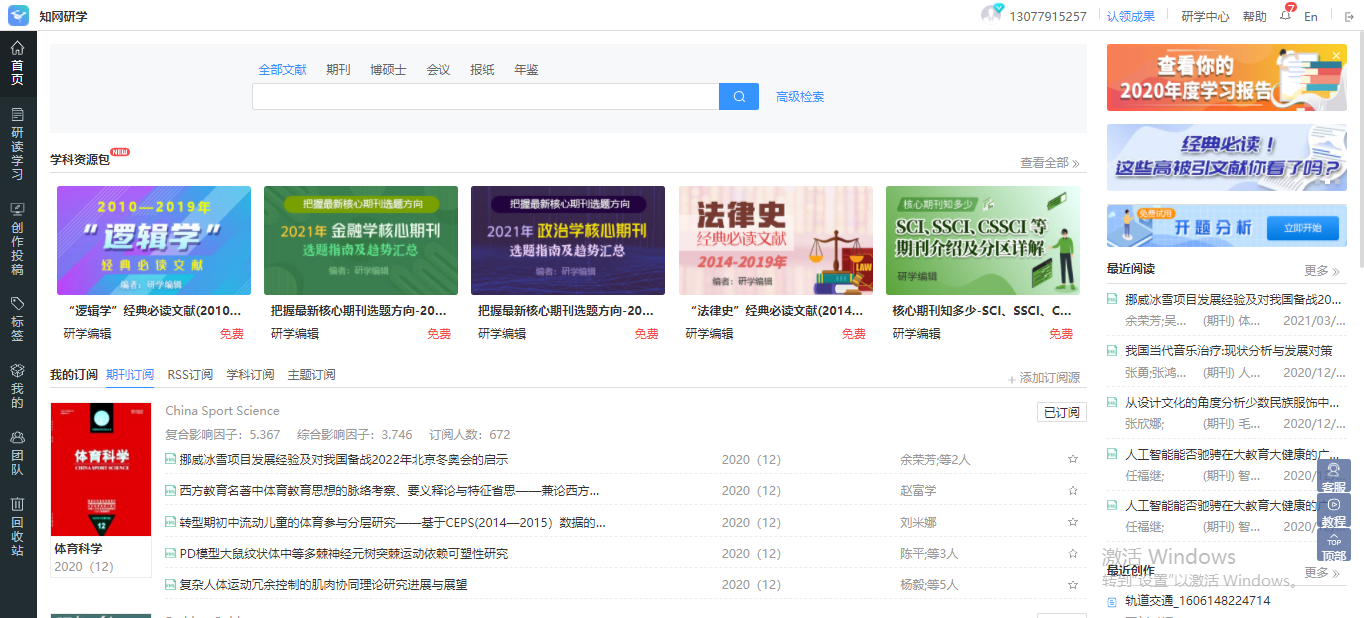Open the 经典必读 高被引文献 banner

1226,157
